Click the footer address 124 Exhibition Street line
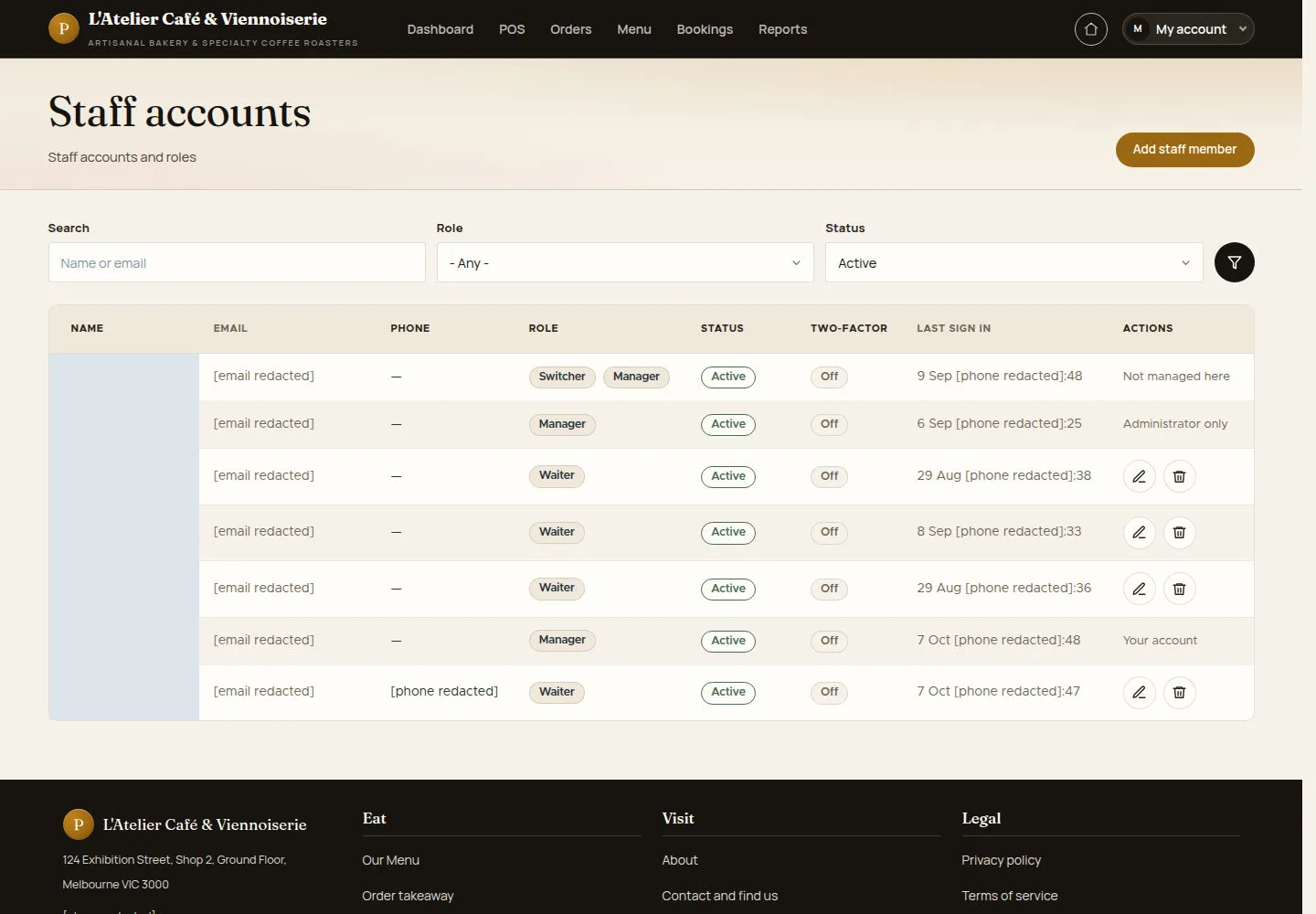 [x=175, y=860]
